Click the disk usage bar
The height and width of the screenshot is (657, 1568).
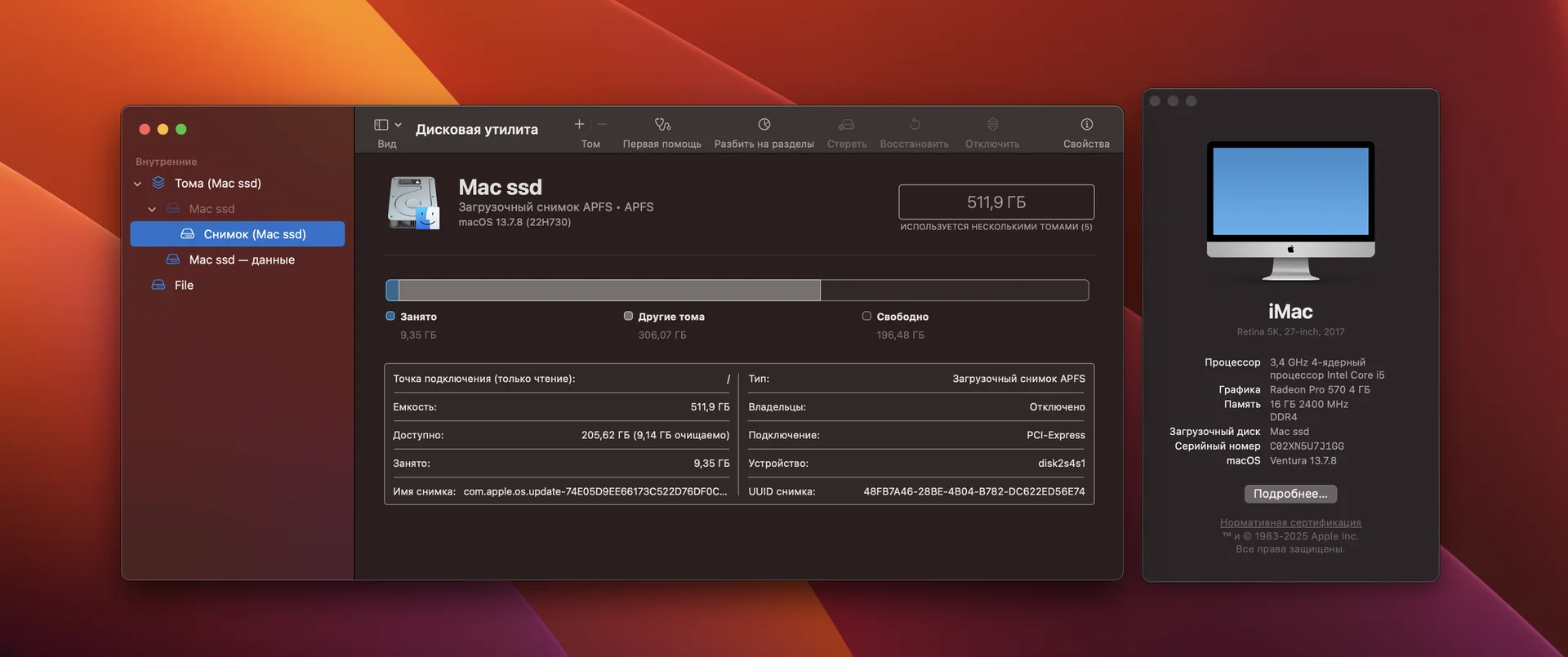point(737,290)
